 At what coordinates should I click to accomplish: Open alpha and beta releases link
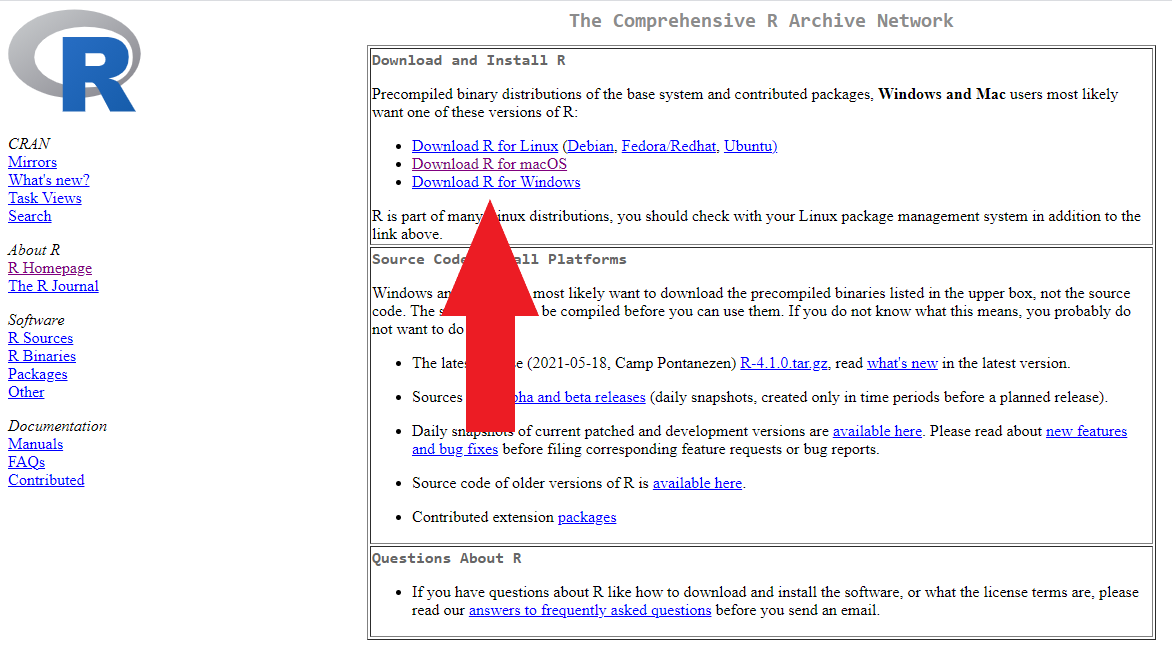coord(580,397)
